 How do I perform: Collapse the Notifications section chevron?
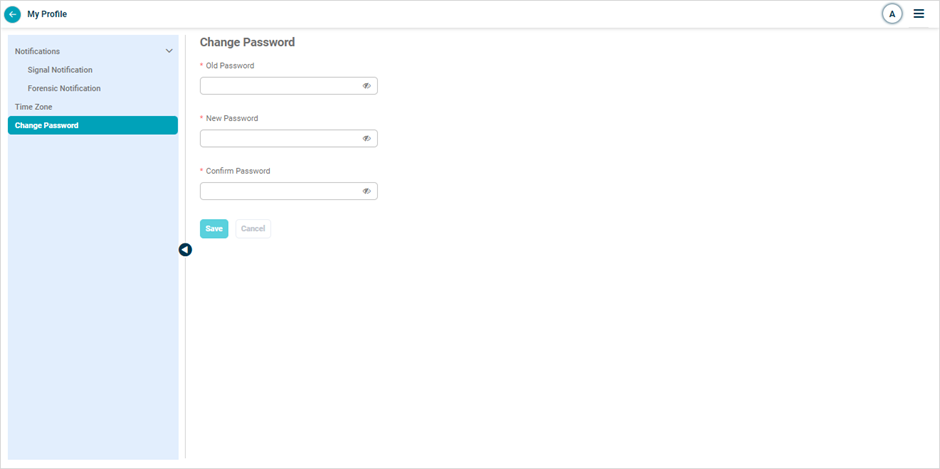point(169,51)
